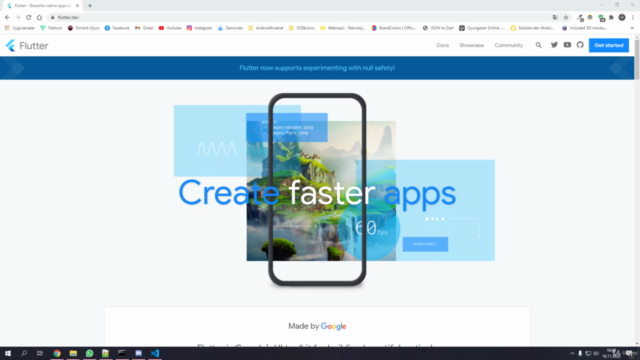Open Flutter's GitHub icon

tap(580, 45)
